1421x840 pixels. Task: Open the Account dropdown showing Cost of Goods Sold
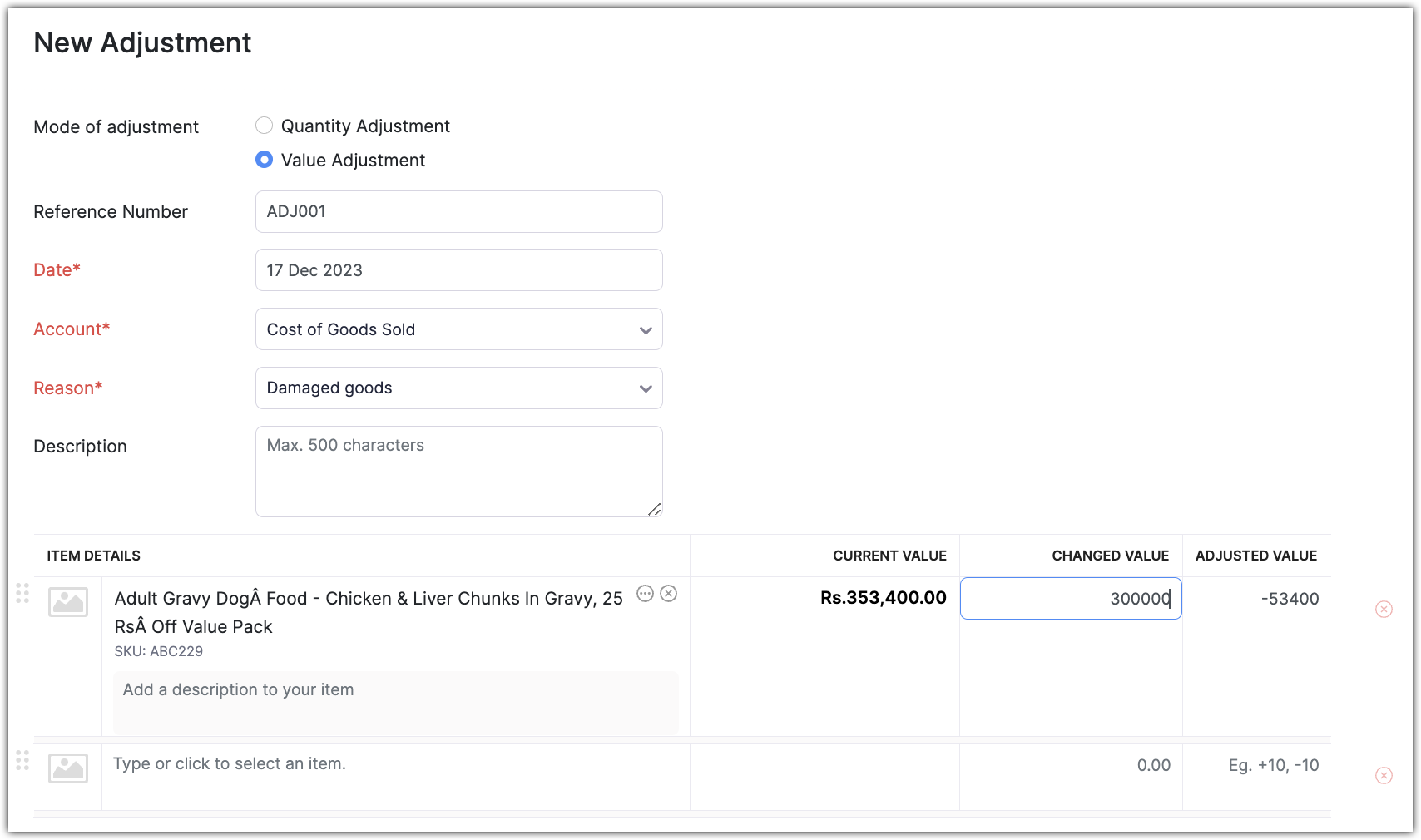pyautogui.click(x=458, y=329)
